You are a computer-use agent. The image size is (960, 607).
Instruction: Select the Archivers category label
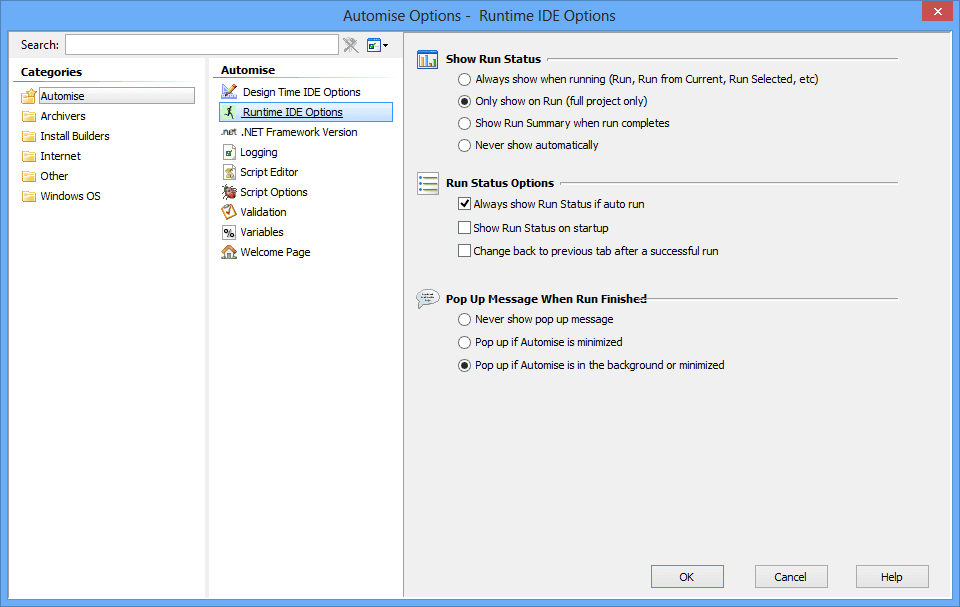pyautogui.click(x=63, y=116)
